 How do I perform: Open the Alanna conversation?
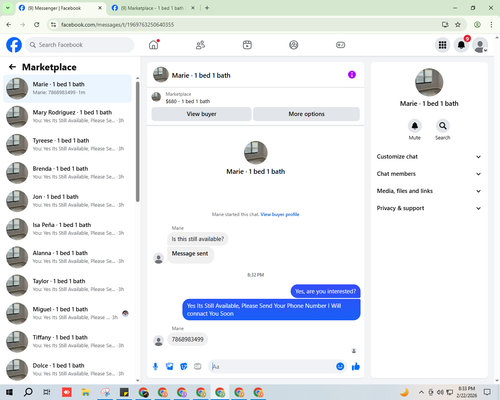pyautogui.click(x=67, y=257)
